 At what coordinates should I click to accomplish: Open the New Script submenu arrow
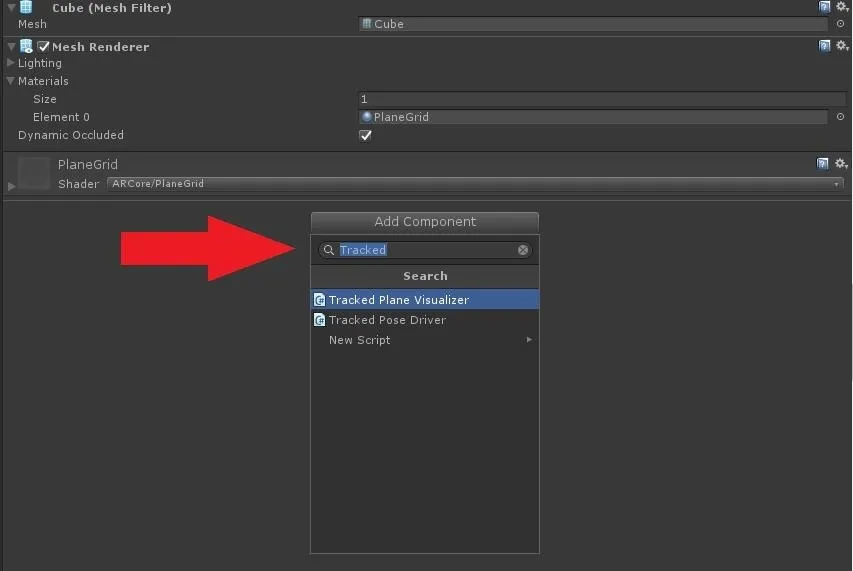pyautogui.click(x=529, y=340)
